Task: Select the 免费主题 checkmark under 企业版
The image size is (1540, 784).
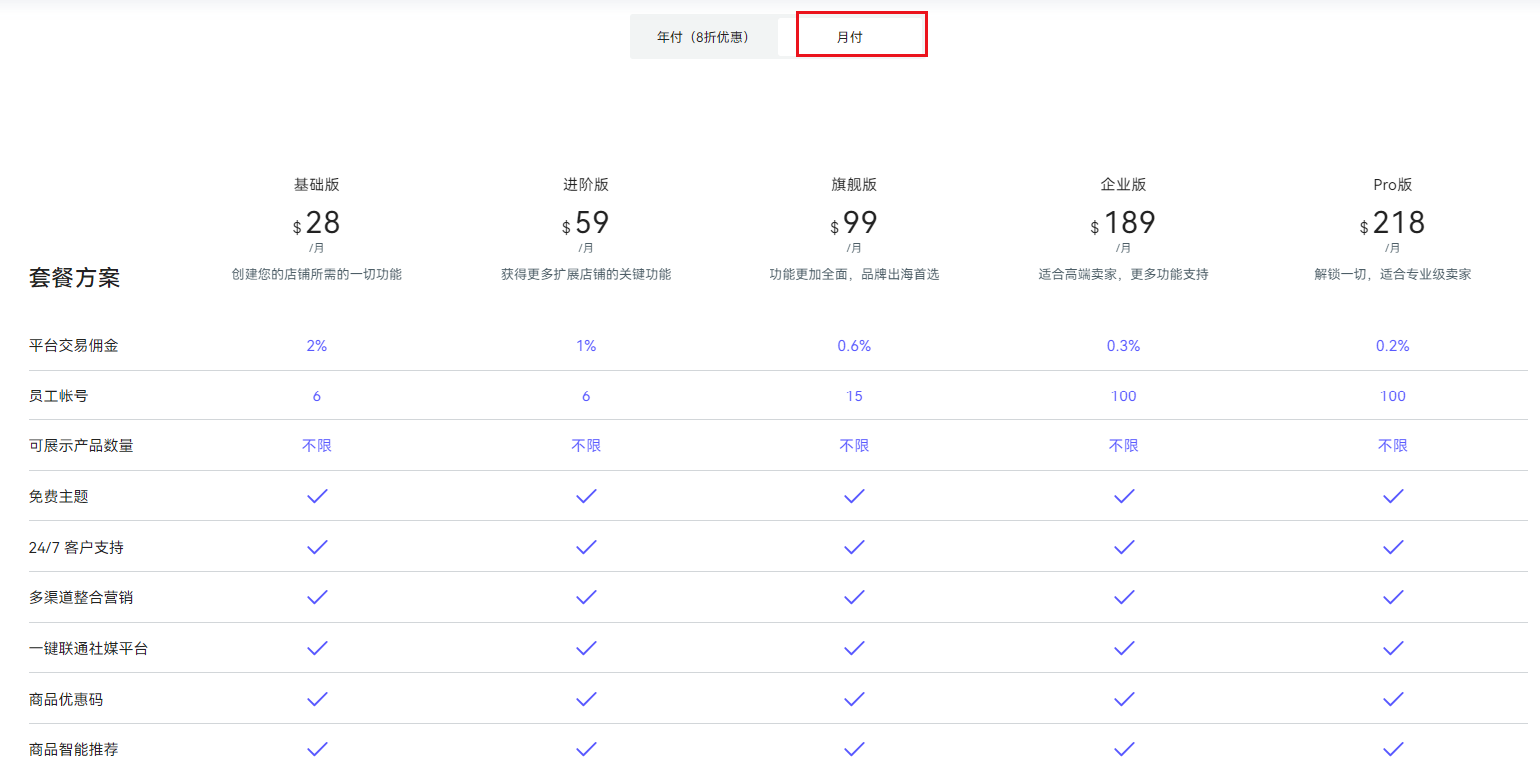Action: (1123, 496)
